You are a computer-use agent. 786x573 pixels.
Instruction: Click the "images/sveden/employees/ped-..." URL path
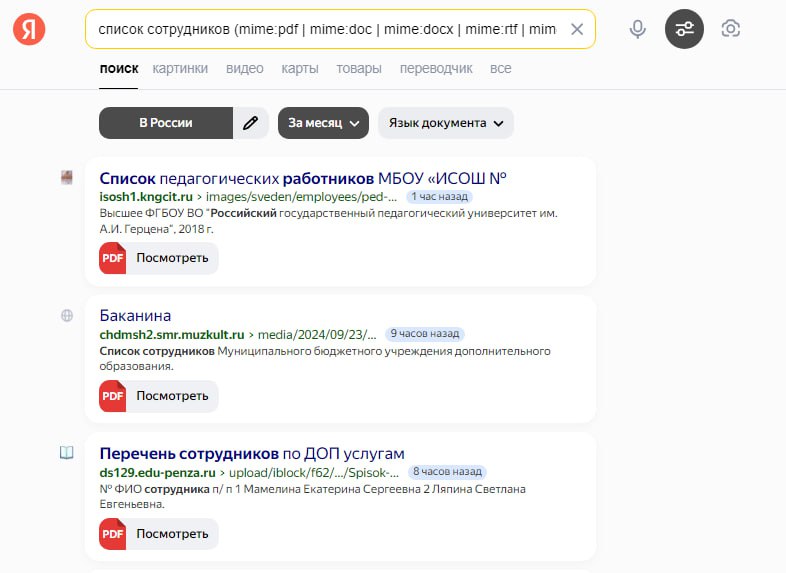click(x=301, y=197)
